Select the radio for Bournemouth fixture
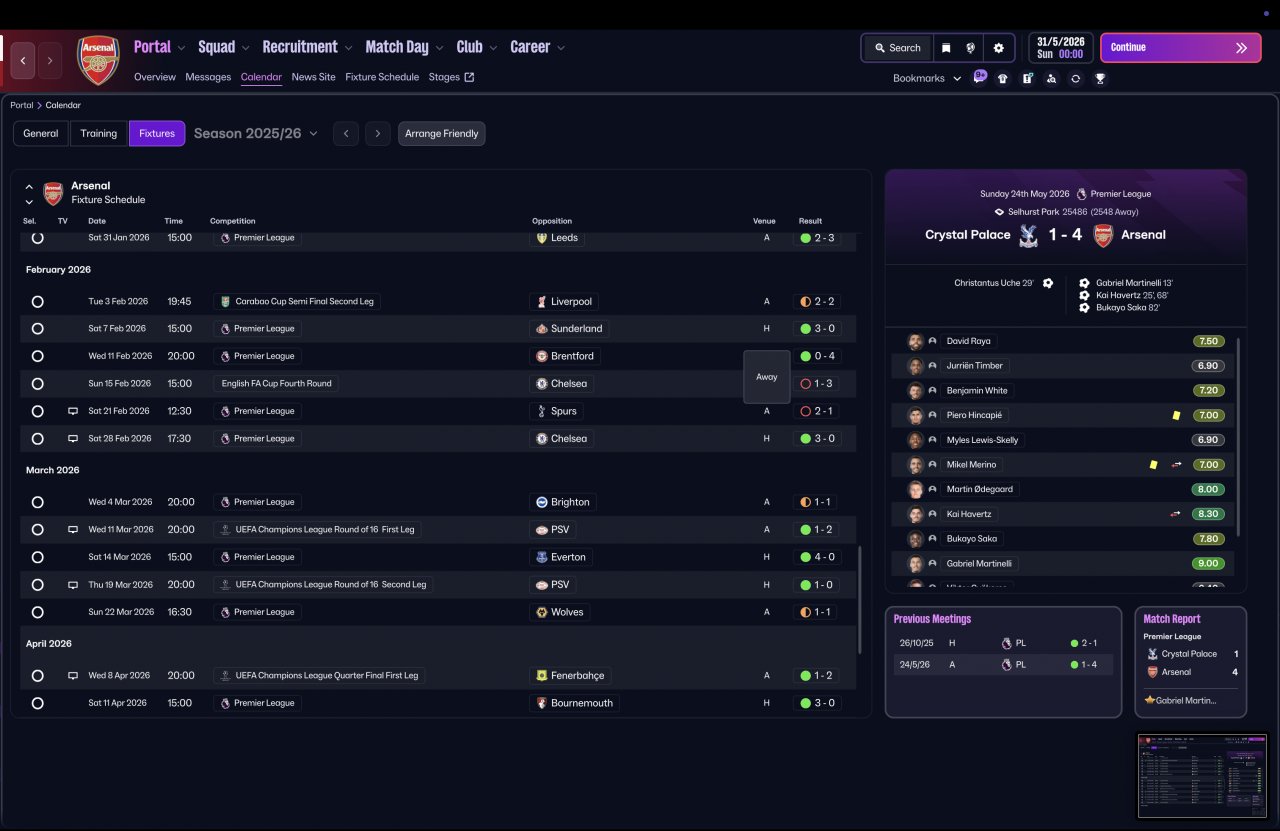This screenshot has height=831, width=1280. tap(37, 703)
